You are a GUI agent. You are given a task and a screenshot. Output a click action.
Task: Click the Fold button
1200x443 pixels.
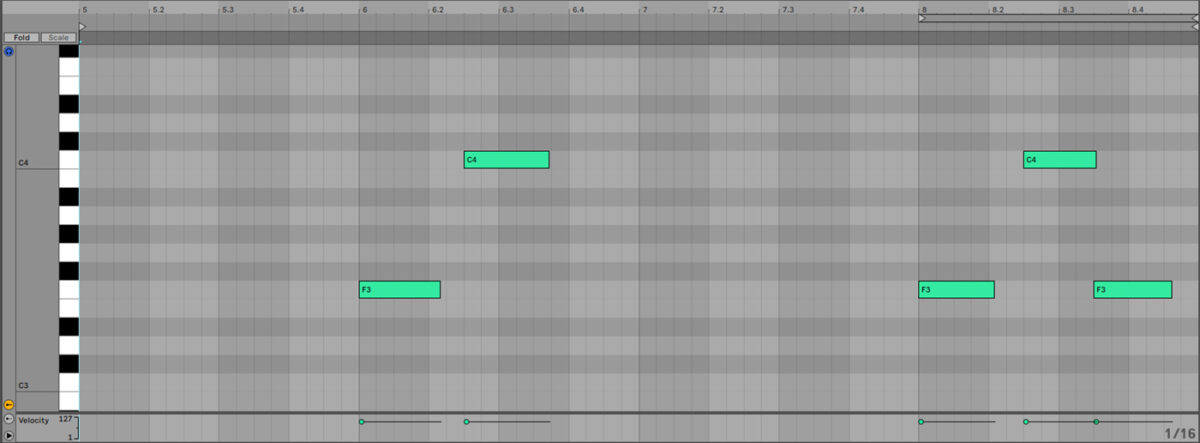pos(21,37)
